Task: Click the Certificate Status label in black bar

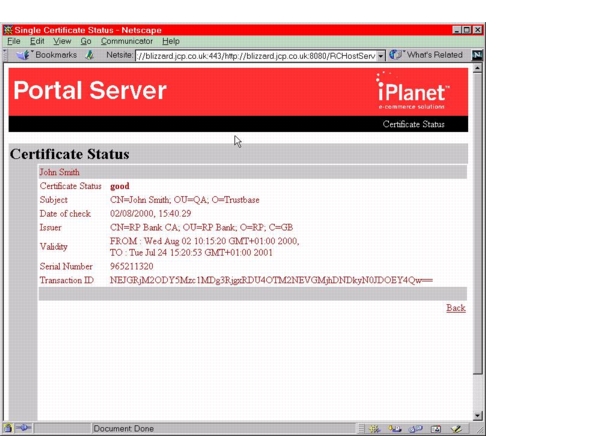Action: [413, 124]
